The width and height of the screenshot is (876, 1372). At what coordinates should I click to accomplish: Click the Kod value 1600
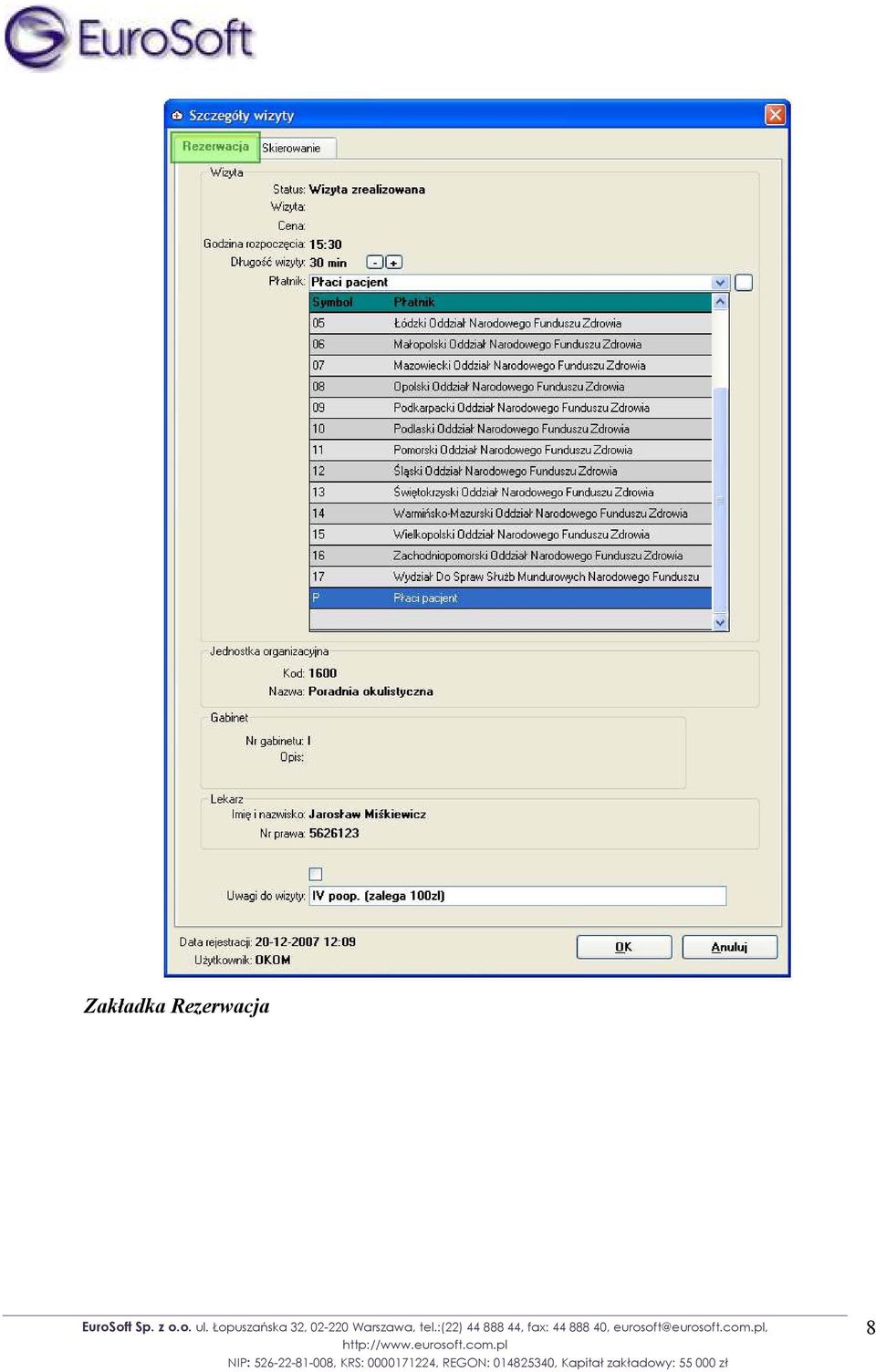(x=322, y=673)
